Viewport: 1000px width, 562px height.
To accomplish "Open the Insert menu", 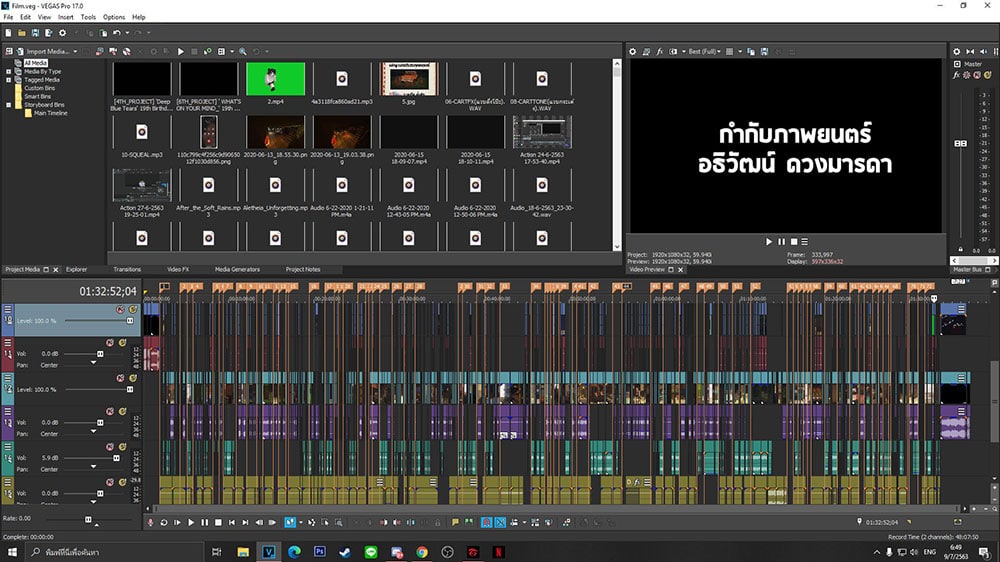I will [66, 17].
